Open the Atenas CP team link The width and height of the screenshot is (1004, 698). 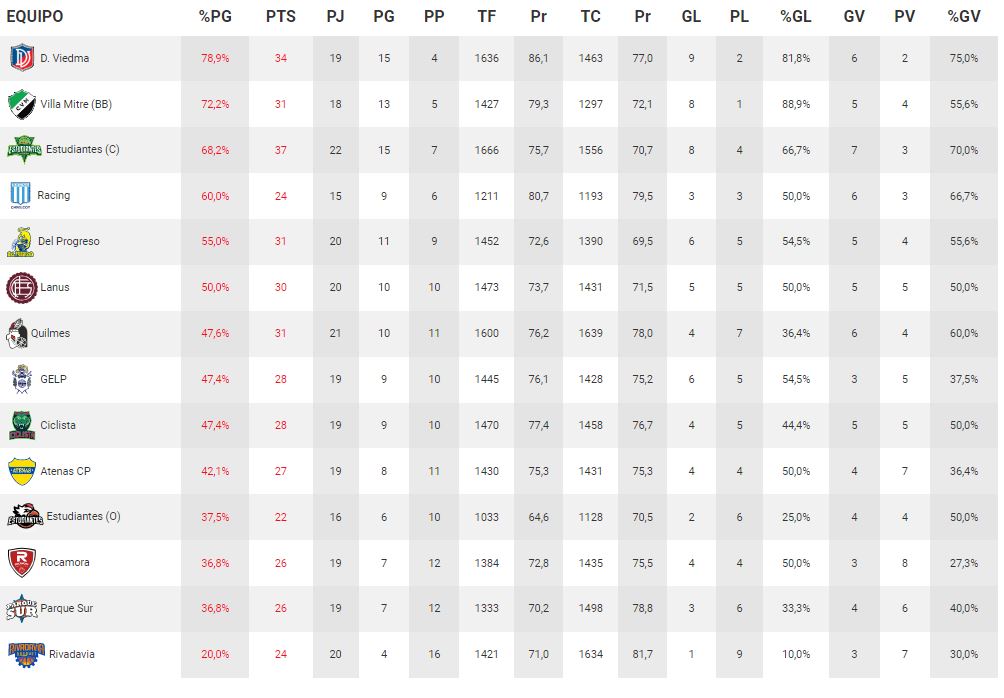tap(65, 471)
